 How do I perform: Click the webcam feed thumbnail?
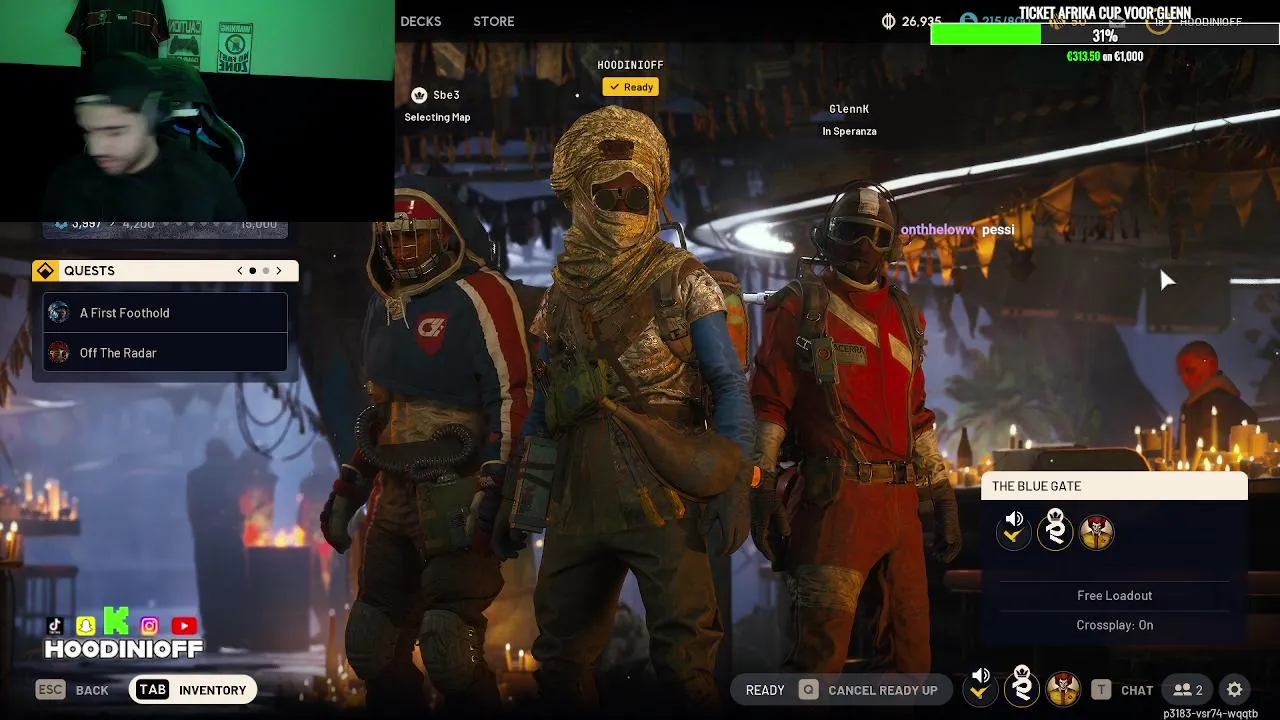coord(197,110)
